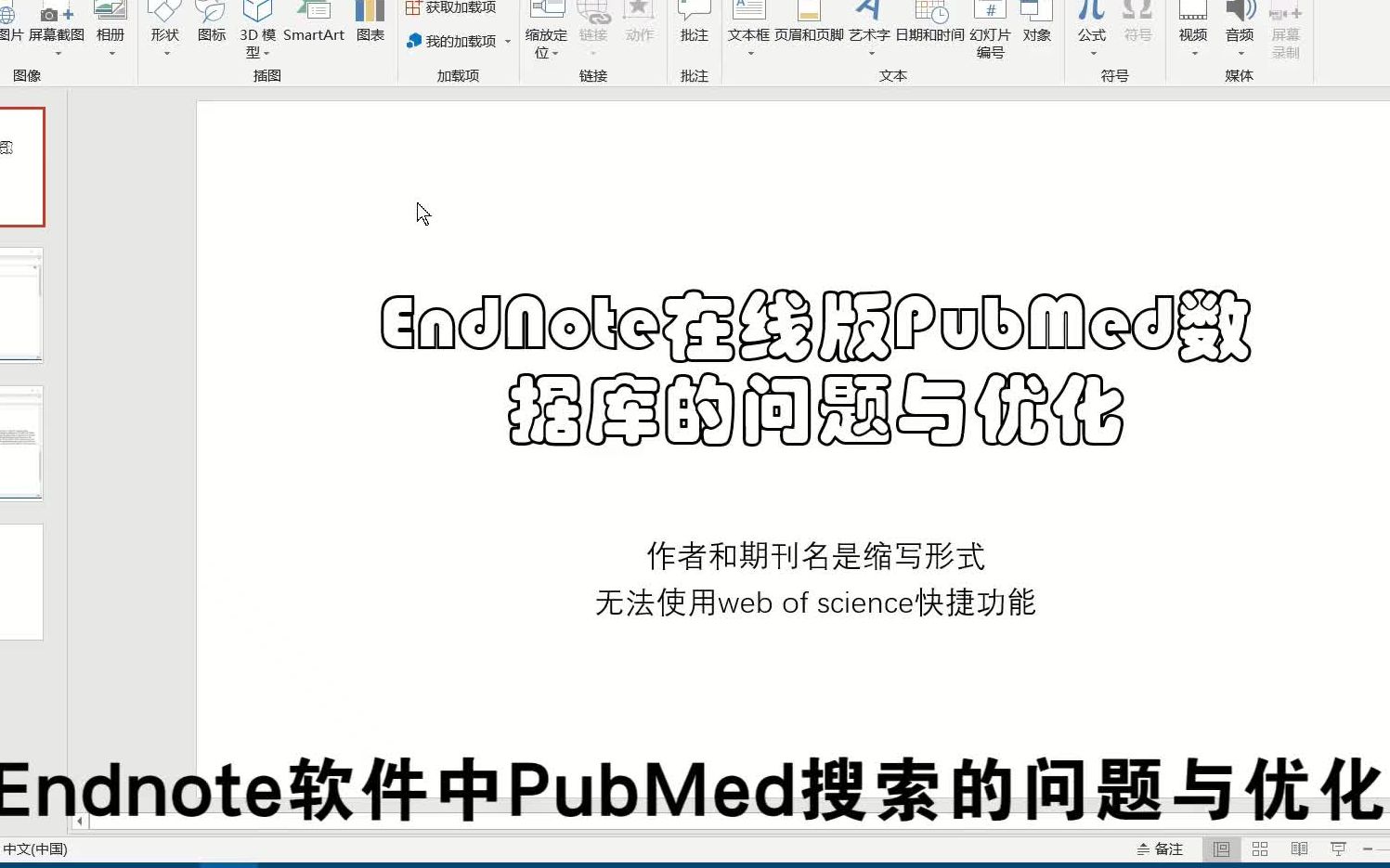Switch to Slide Sorter view in status bar
This screenshot has height=868, width=1390.
tap(1260, 848)
